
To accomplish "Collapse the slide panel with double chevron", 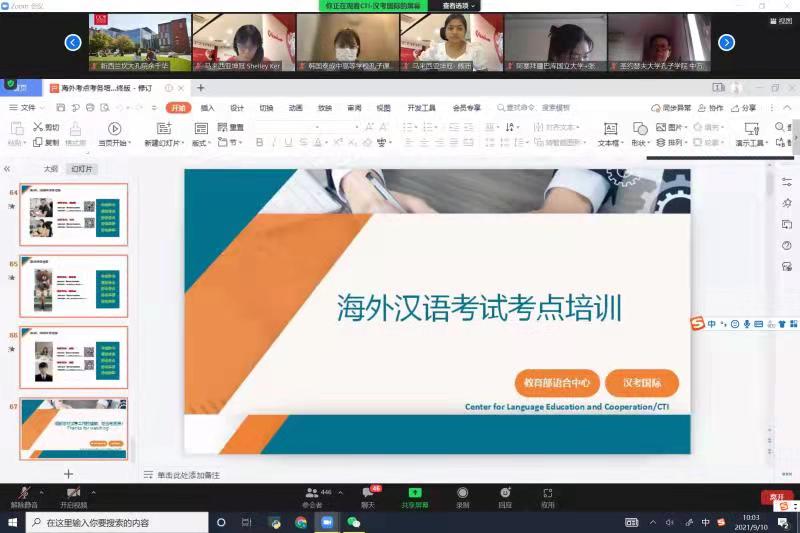I will [7, 169].
